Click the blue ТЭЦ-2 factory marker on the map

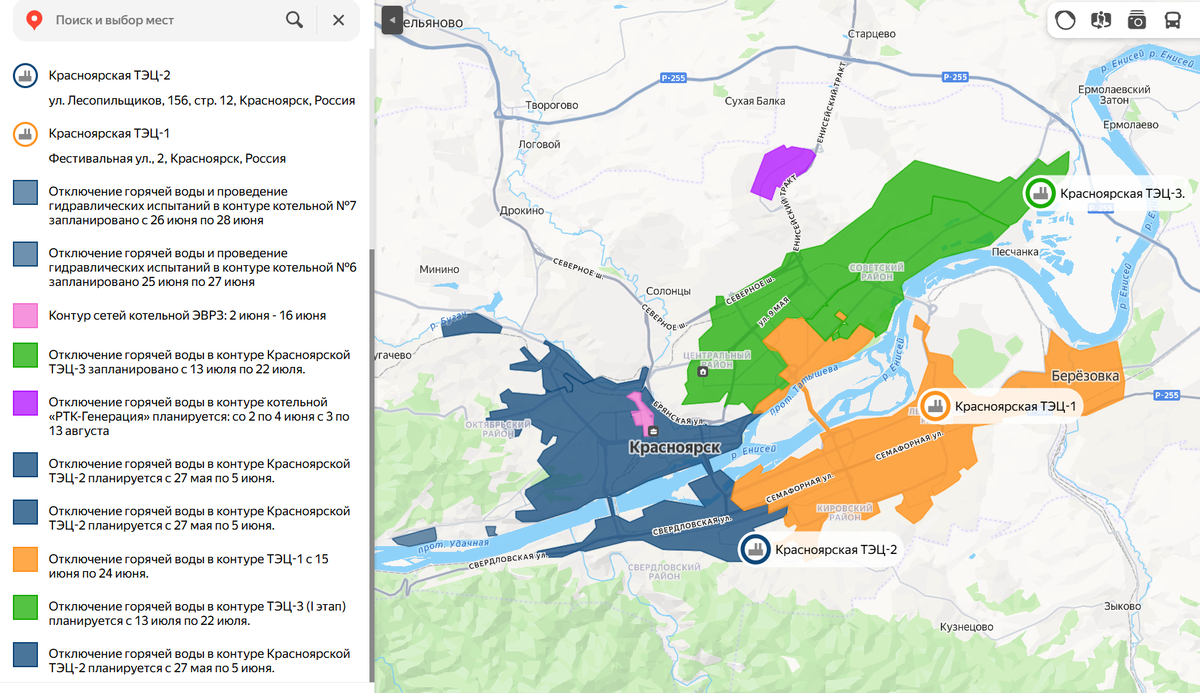[755, 548]
